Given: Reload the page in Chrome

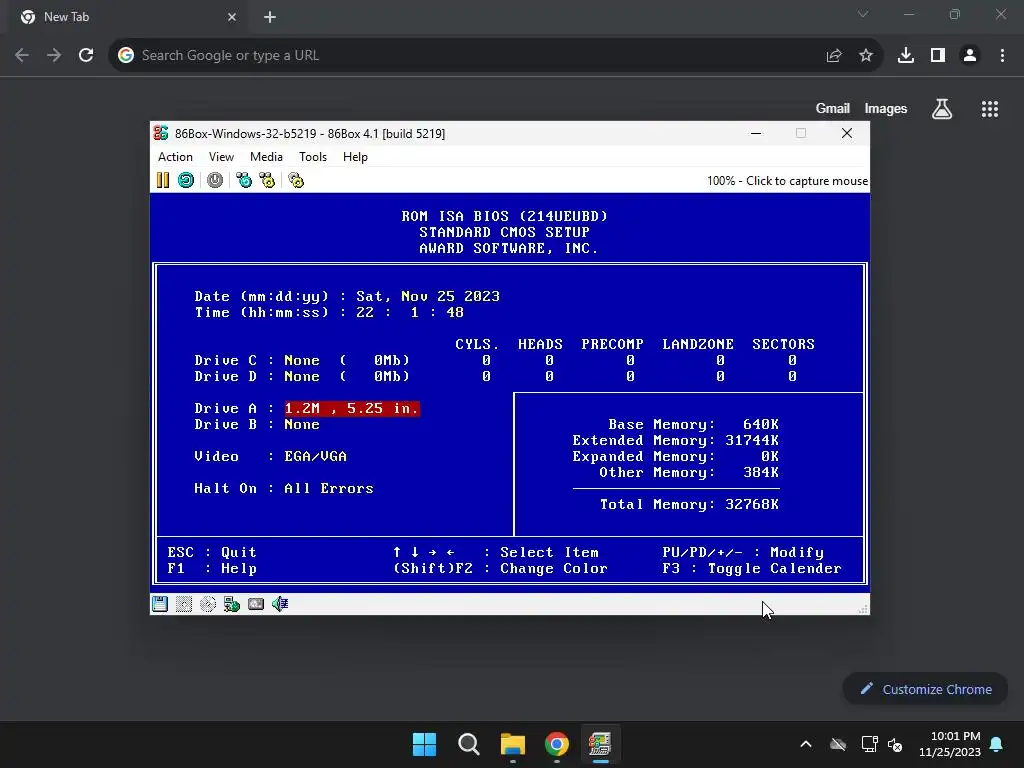Looking at the screenshot, I should 86,56.
